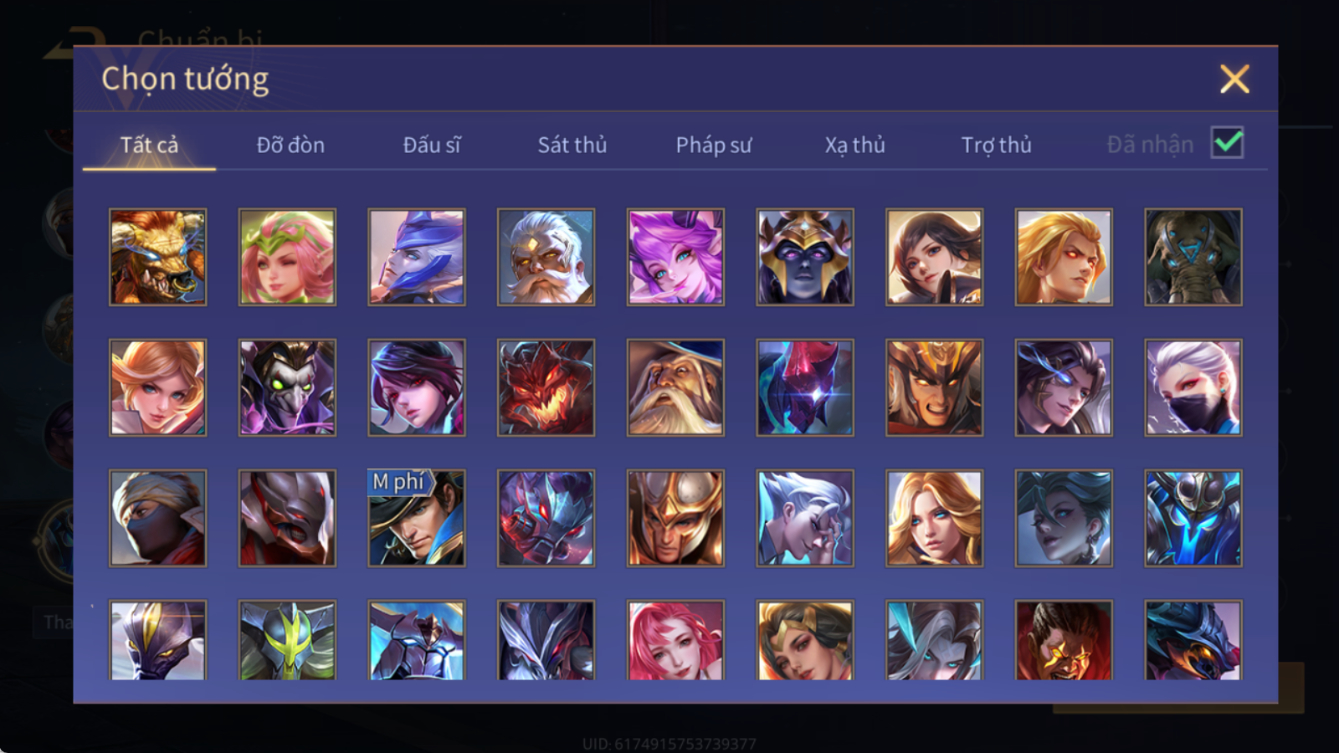Select the red demon-faced hero
Viewport: 1339px width, 753px height.
546,387
